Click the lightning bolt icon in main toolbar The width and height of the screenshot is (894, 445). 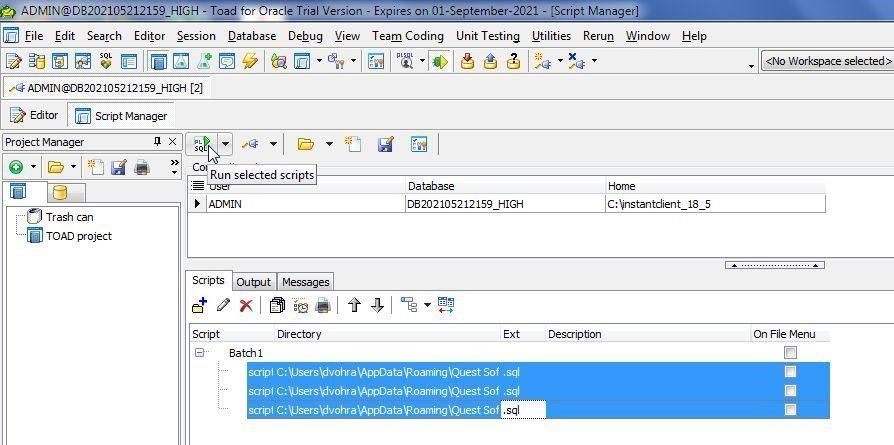pos(250,61)
